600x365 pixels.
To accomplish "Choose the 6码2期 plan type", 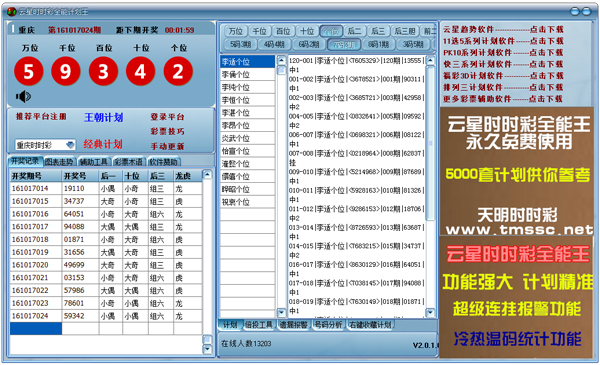I will click(x=309, y=44).
